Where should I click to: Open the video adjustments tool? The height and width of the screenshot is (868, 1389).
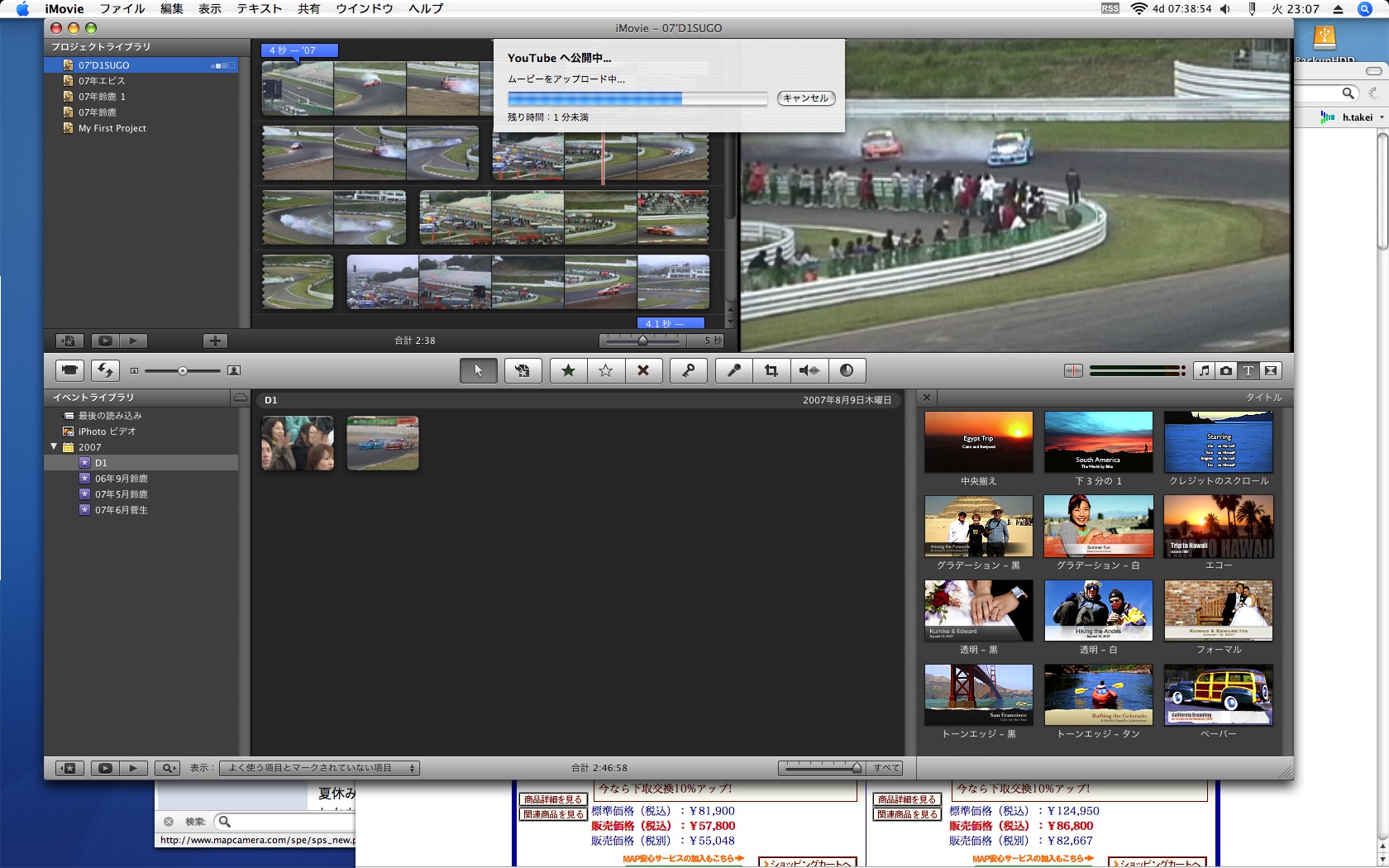tap(847, 370)
